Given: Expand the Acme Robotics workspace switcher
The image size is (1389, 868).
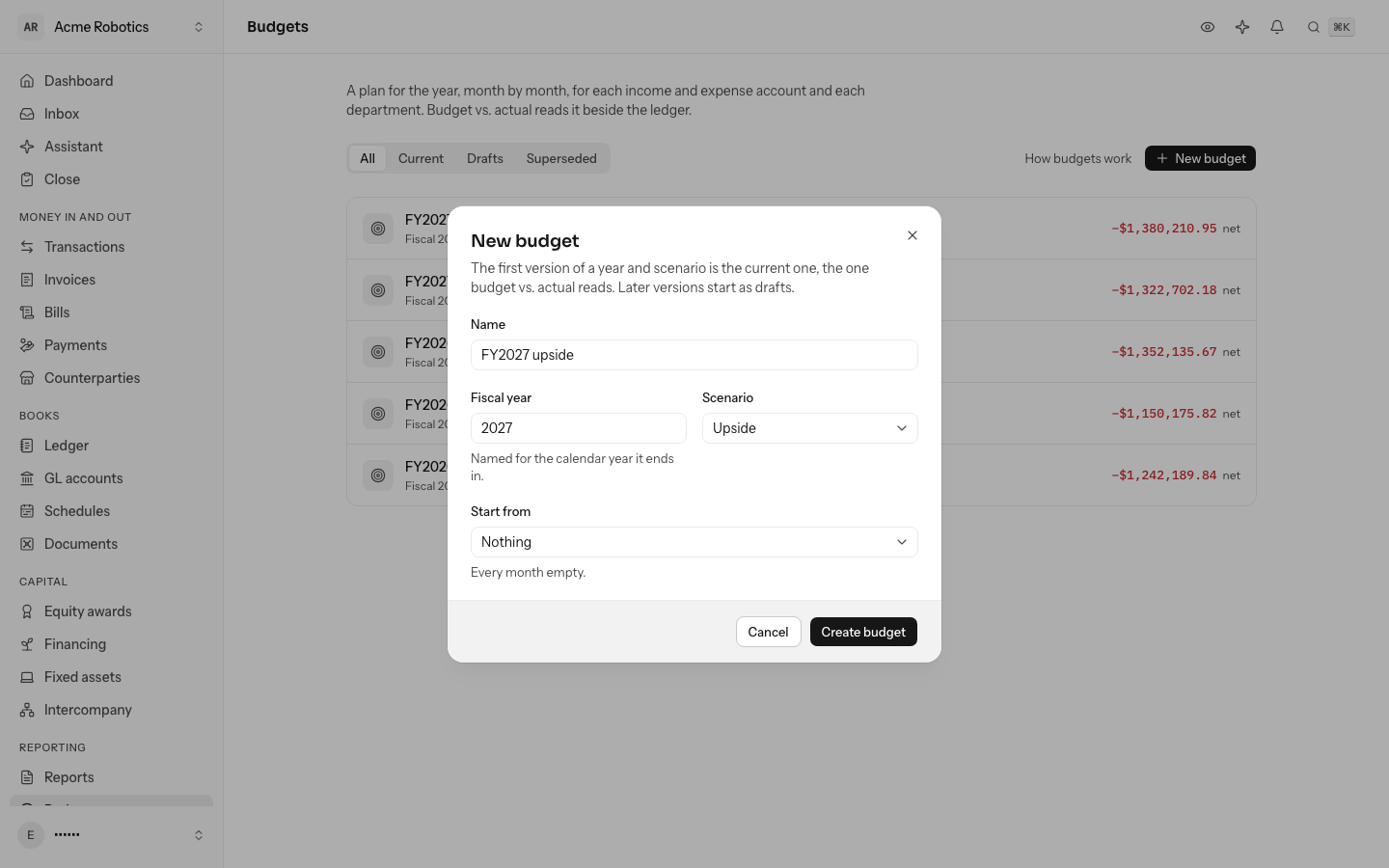Looking at the screenshot, I should (112, 27).
